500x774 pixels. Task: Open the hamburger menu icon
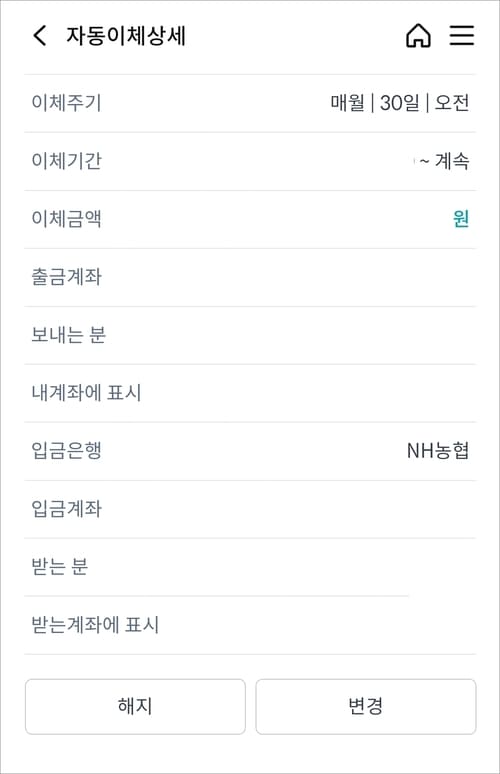[462, 36]
